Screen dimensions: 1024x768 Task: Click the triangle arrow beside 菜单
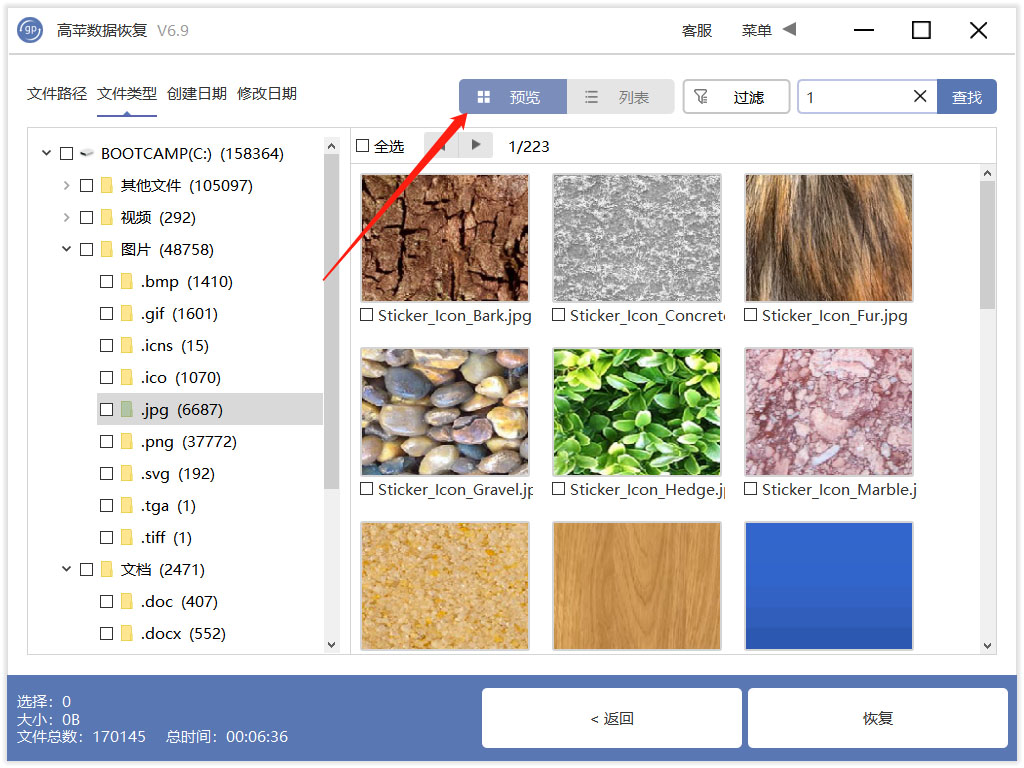[790, 29]
